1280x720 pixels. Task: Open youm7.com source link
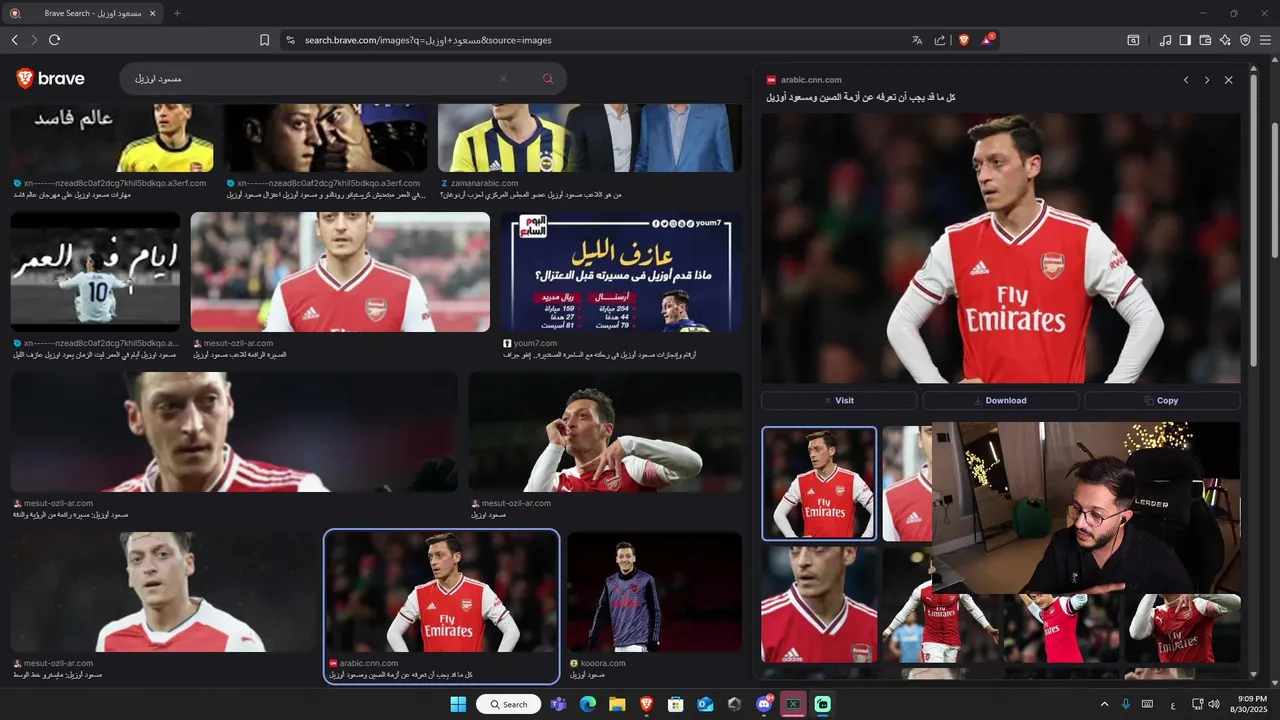[x=535, y=344]
